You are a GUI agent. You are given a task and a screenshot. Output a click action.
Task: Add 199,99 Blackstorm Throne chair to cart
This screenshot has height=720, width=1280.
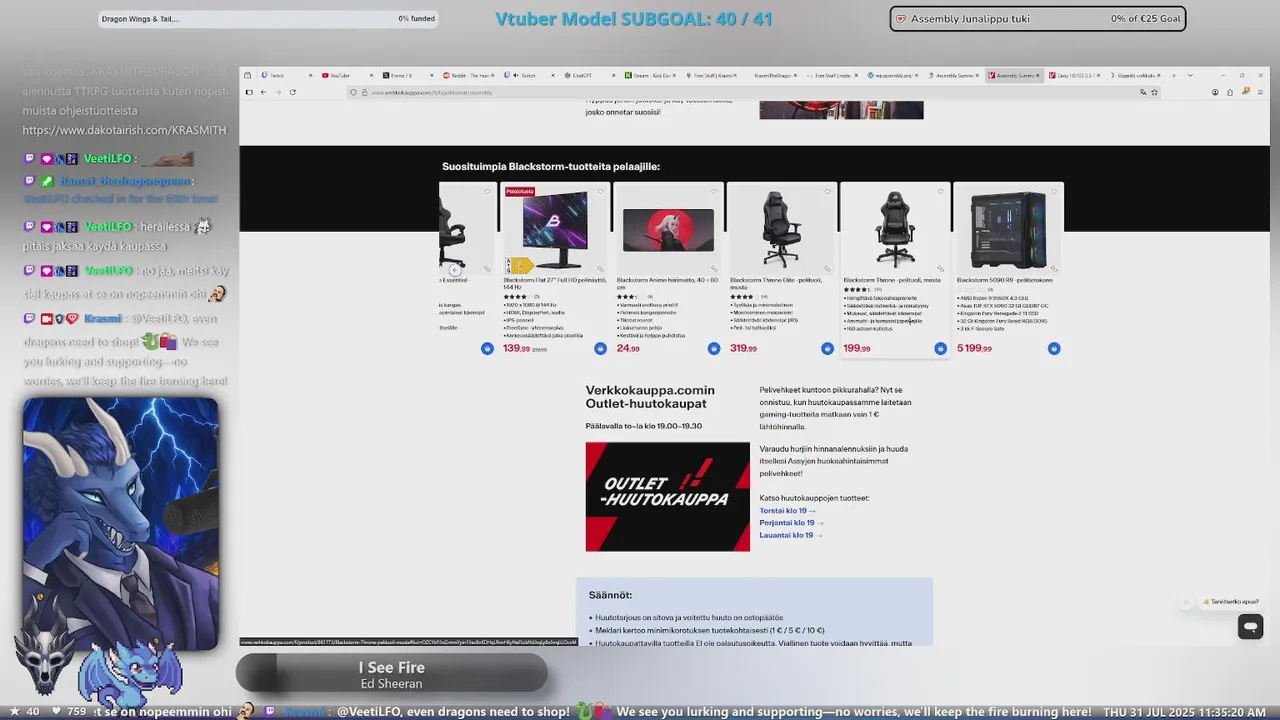pyautogui.click(x=940, y=348)
